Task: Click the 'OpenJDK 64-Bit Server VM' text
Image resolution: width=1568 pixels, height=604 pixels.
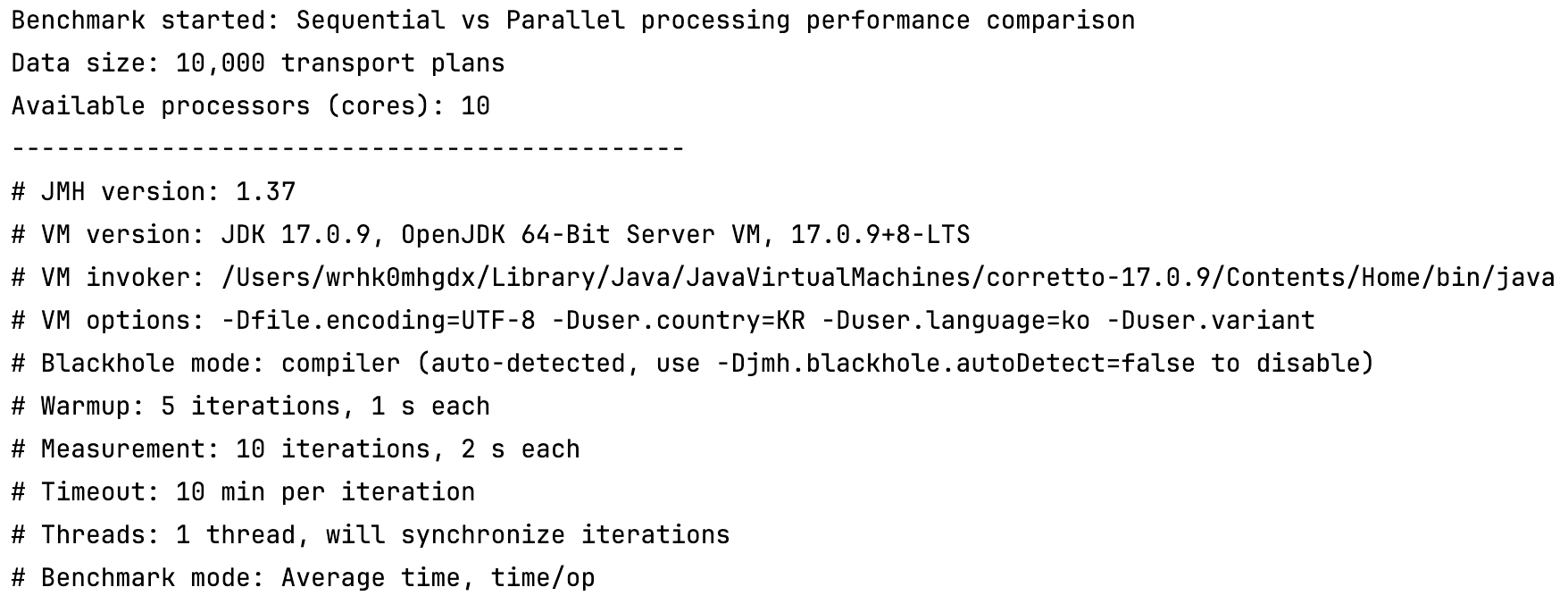Action: click(580, 235)
